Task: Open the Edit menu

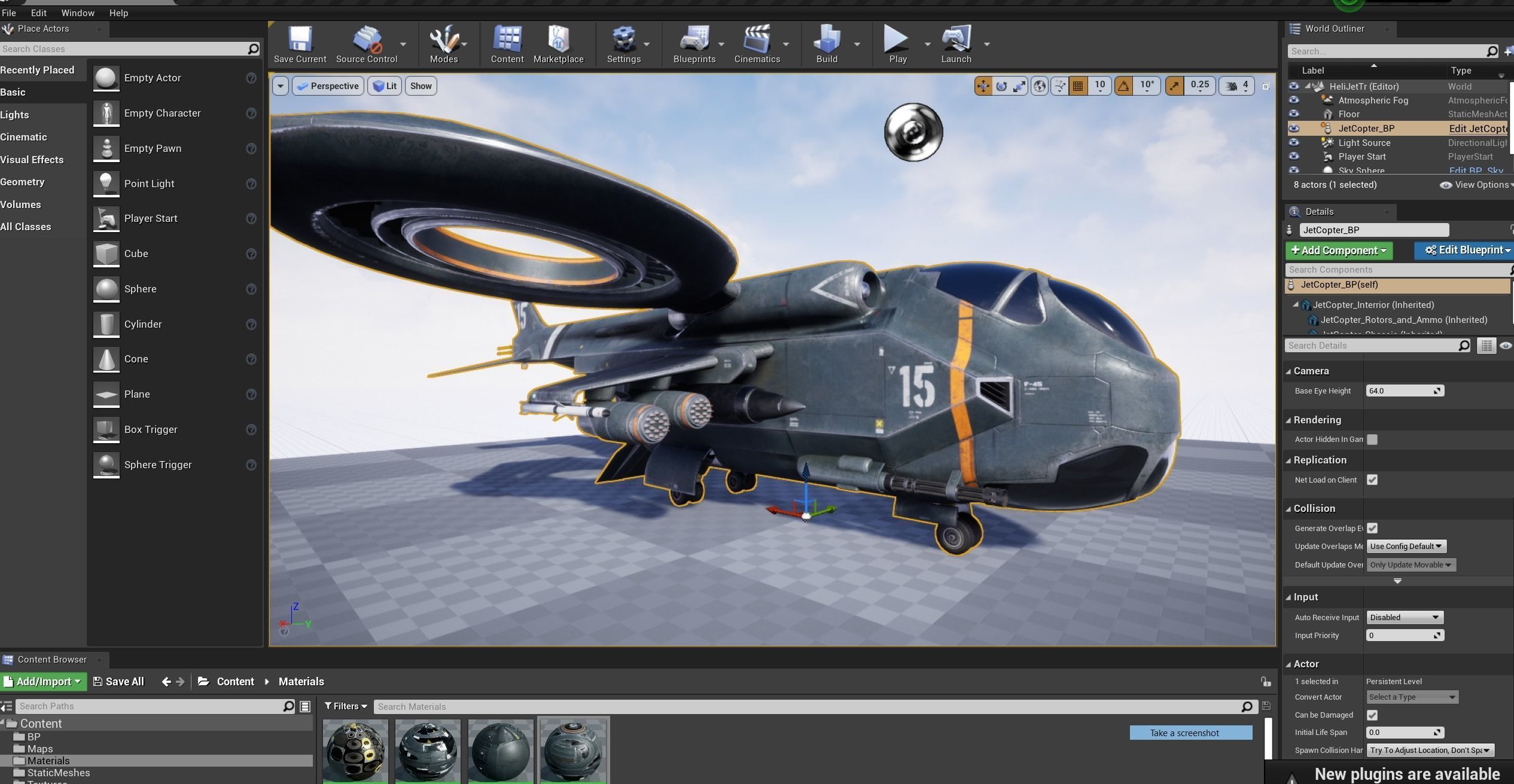Action: (x=39, y=13)
